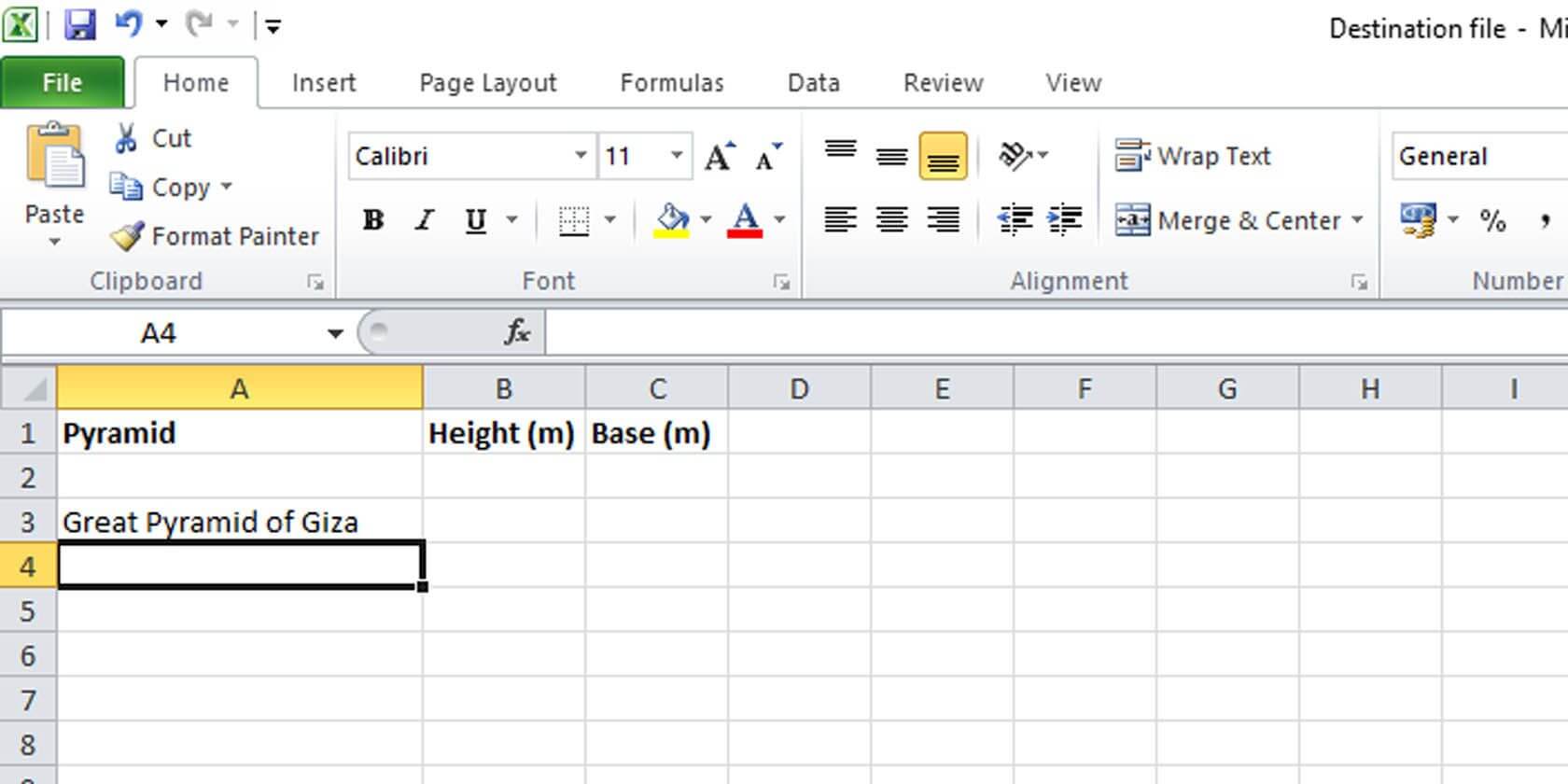1568x784 pixels.
Task: Open the Fill Color dropdown arrow
Action: tap(706, 220)
